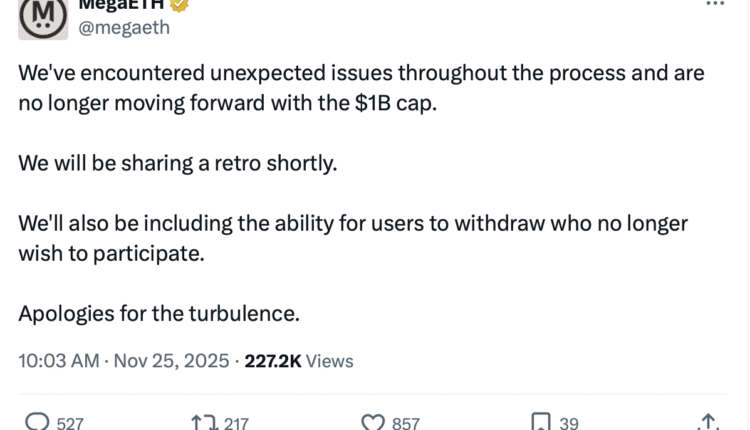750x430 pixels.
Task: Click the 217 reposts count
Action: [x=236, y=424]
